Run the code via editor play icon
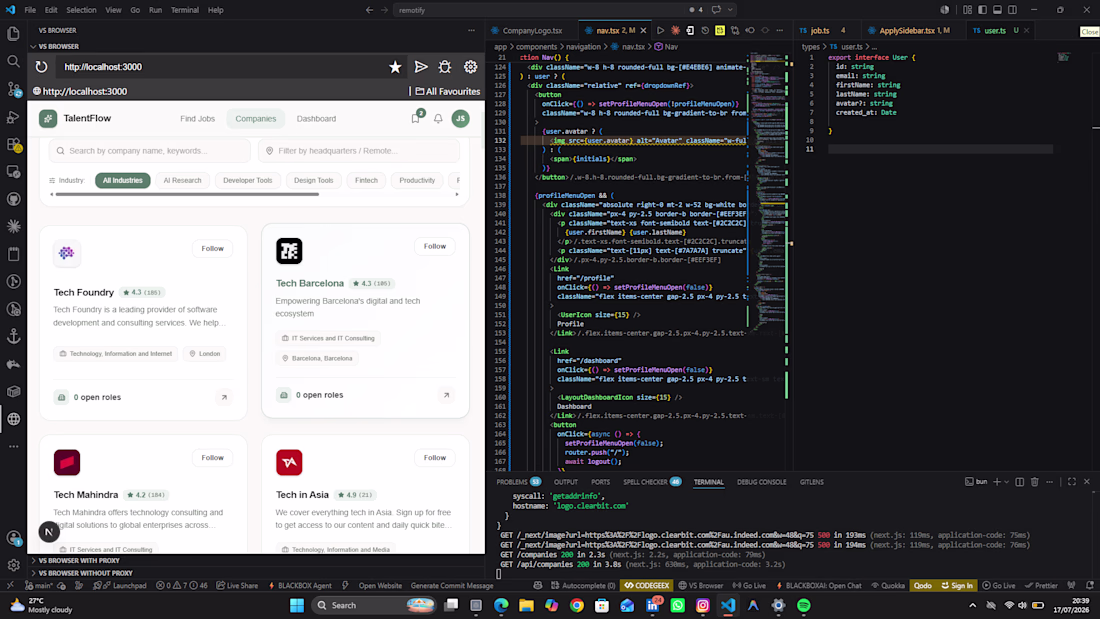Image resolution: width=1100 pixels, height=619 pixels. click(660, 30)
